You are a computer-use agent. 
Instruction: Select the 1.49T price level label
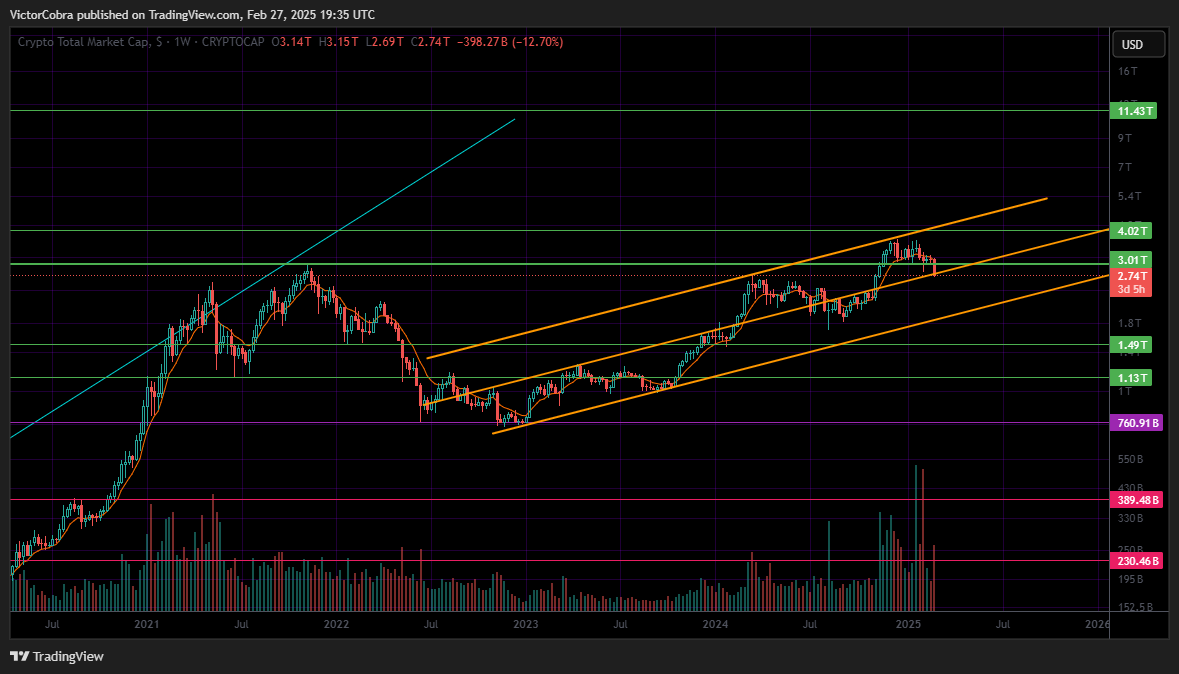click(x=1131, y=345)
